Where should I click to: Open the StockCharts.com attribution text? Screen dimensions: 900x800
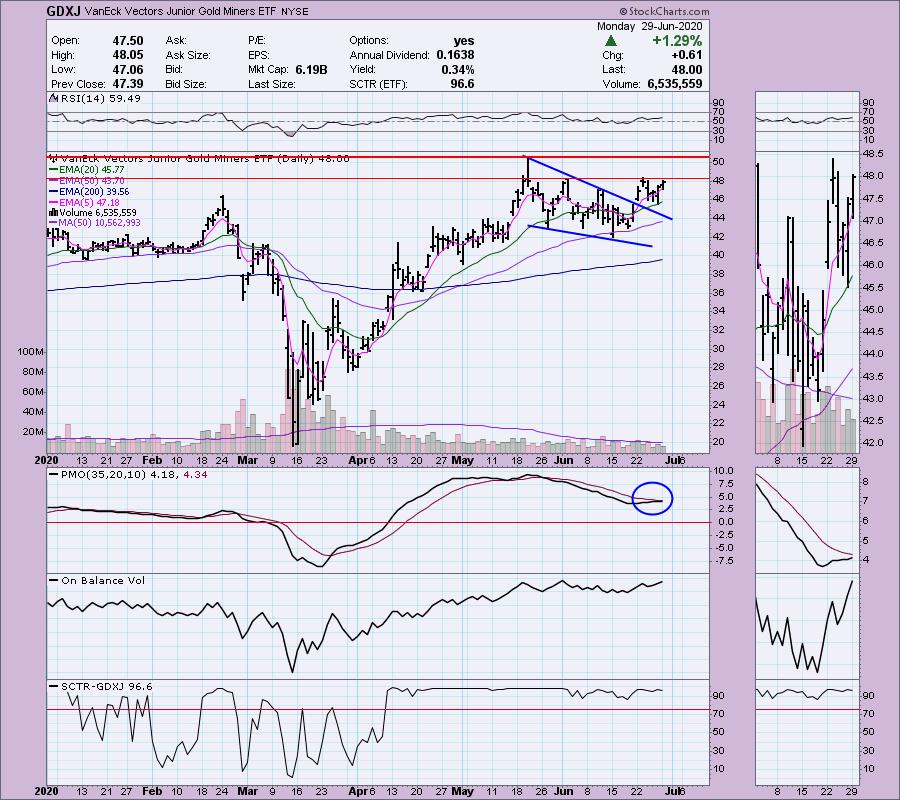(664, 11)
